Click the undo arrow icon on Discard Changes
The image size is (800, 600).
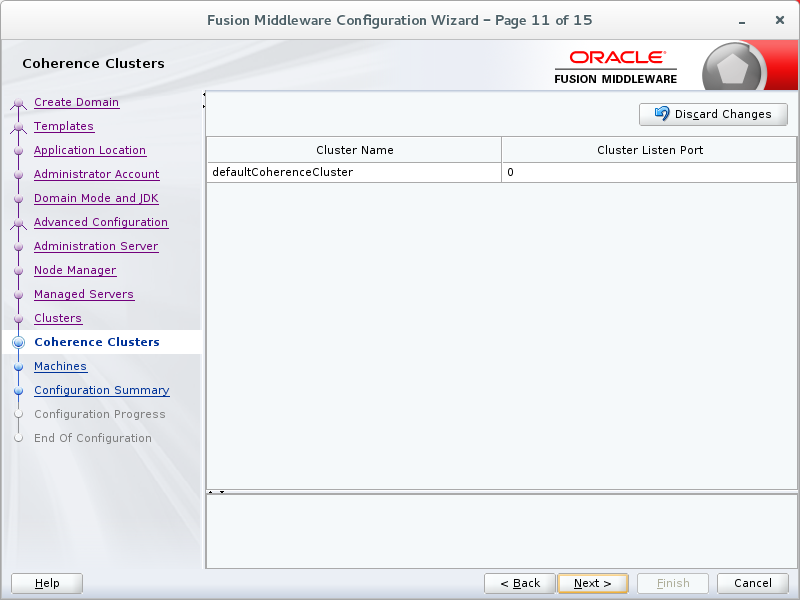(662, 113)
